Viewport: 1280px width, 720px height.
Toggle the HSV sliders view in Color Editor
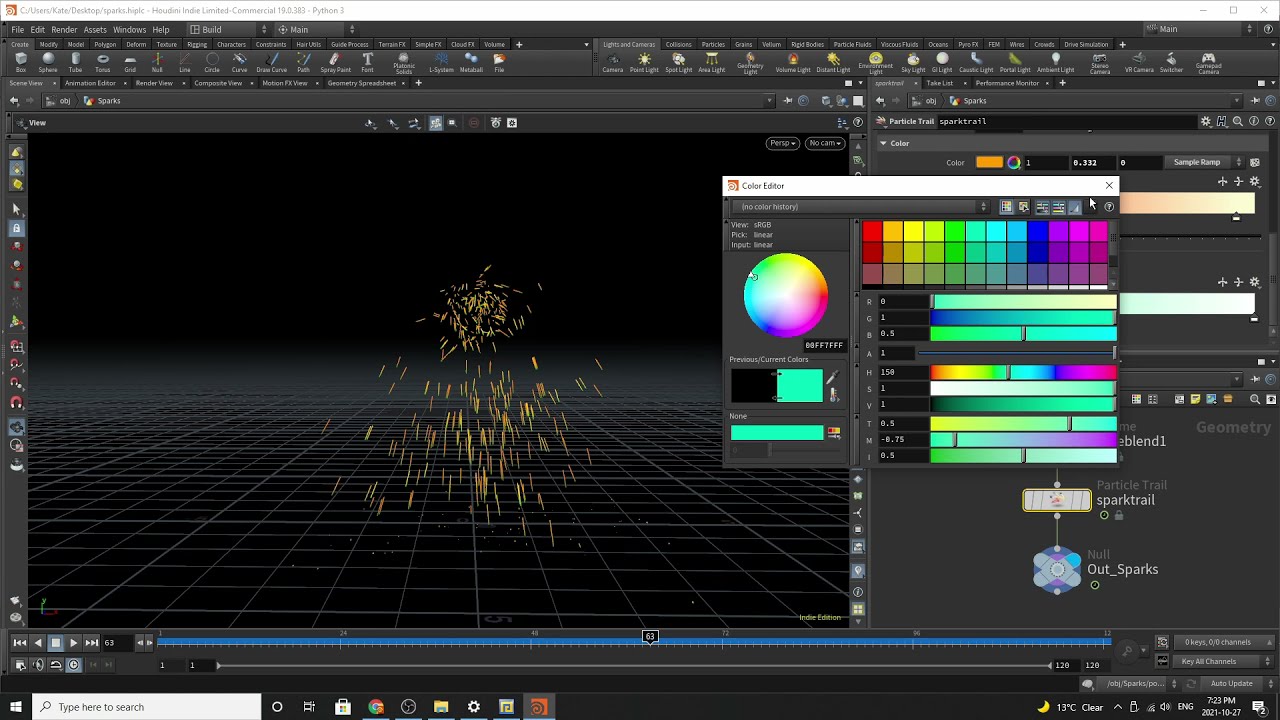point(1058,207)
